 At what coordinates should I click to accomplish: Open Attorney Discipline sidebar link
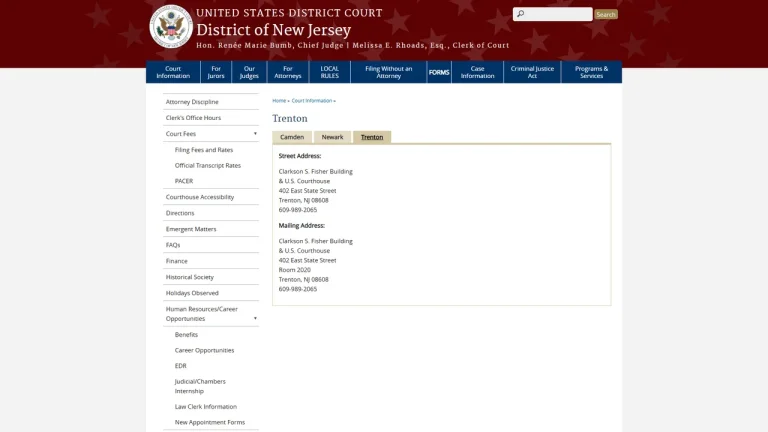point(192,102)
